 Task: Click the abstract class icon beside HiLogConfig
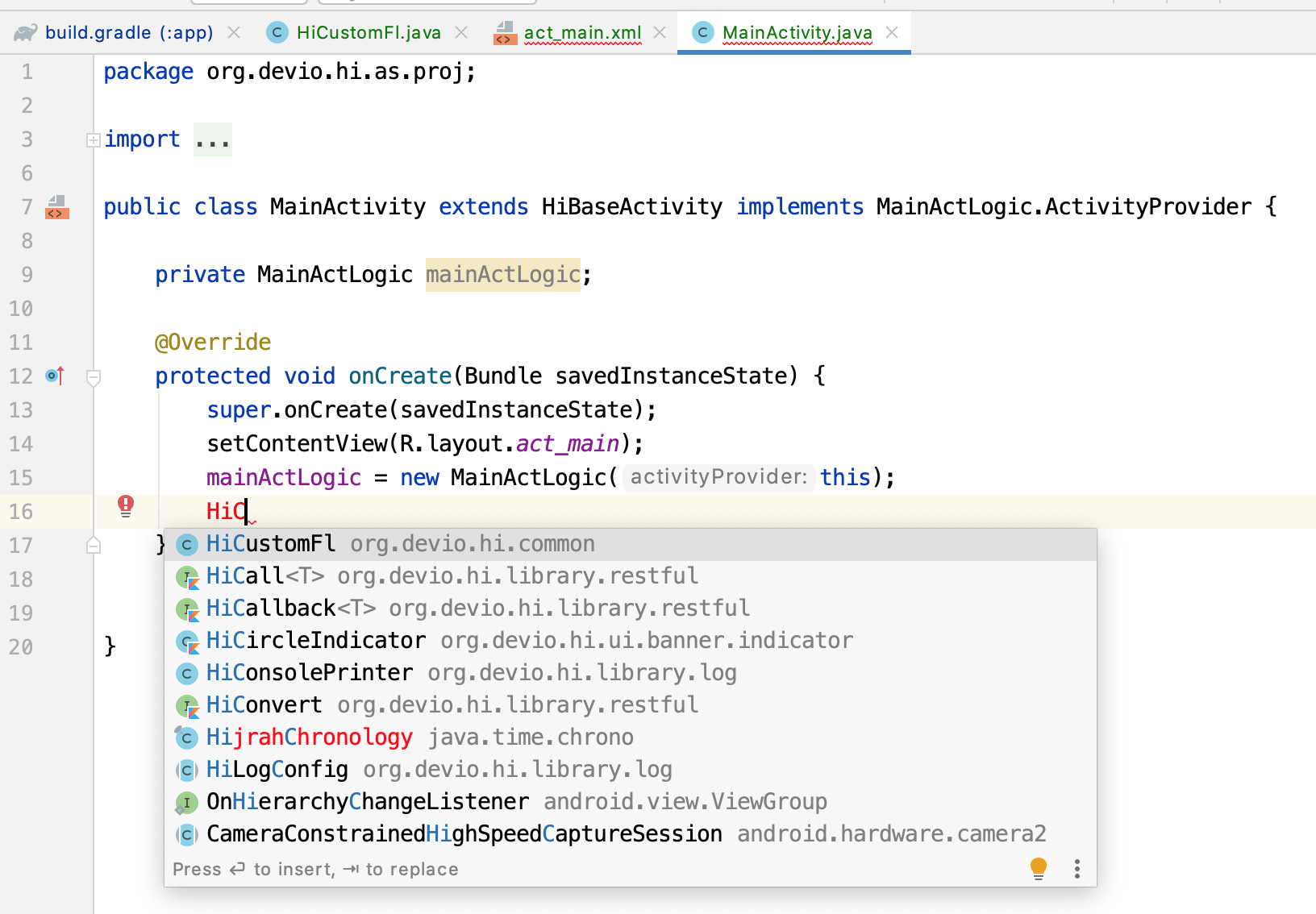click(187, 771)
